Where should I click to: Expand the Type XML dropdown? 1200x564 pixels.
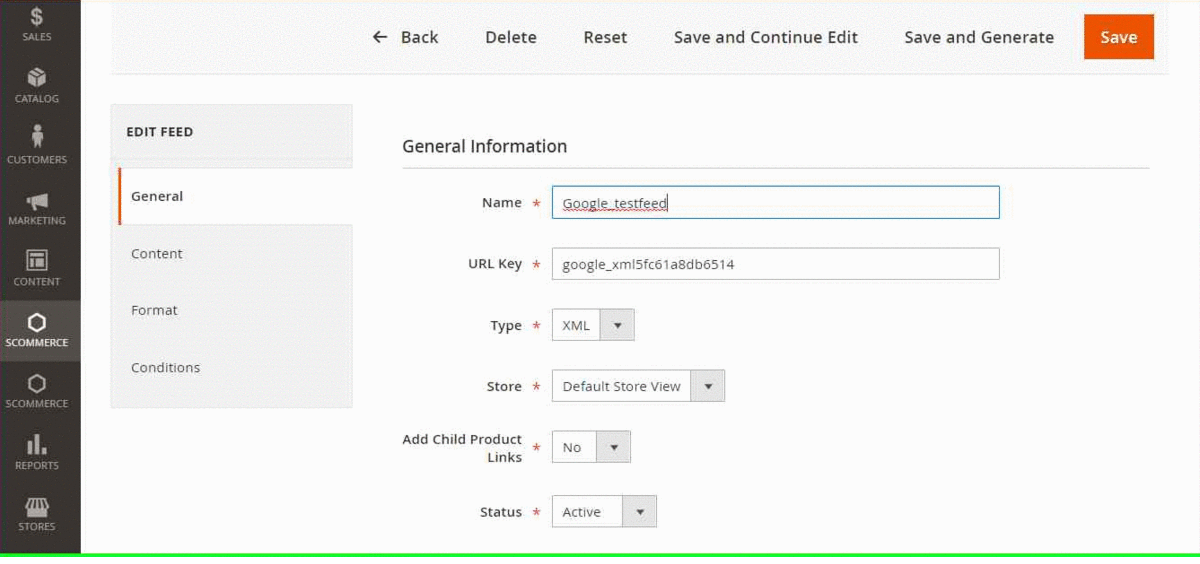[x=593, y=325]
